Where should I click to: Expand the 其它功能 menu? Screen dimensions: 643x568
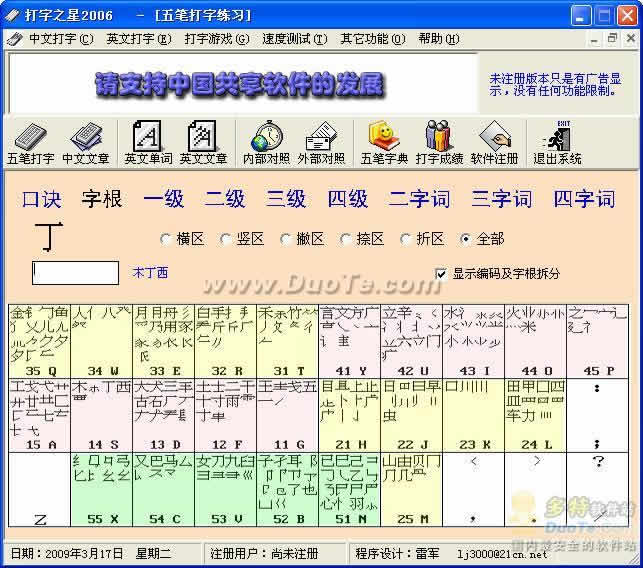click(372, 39)
